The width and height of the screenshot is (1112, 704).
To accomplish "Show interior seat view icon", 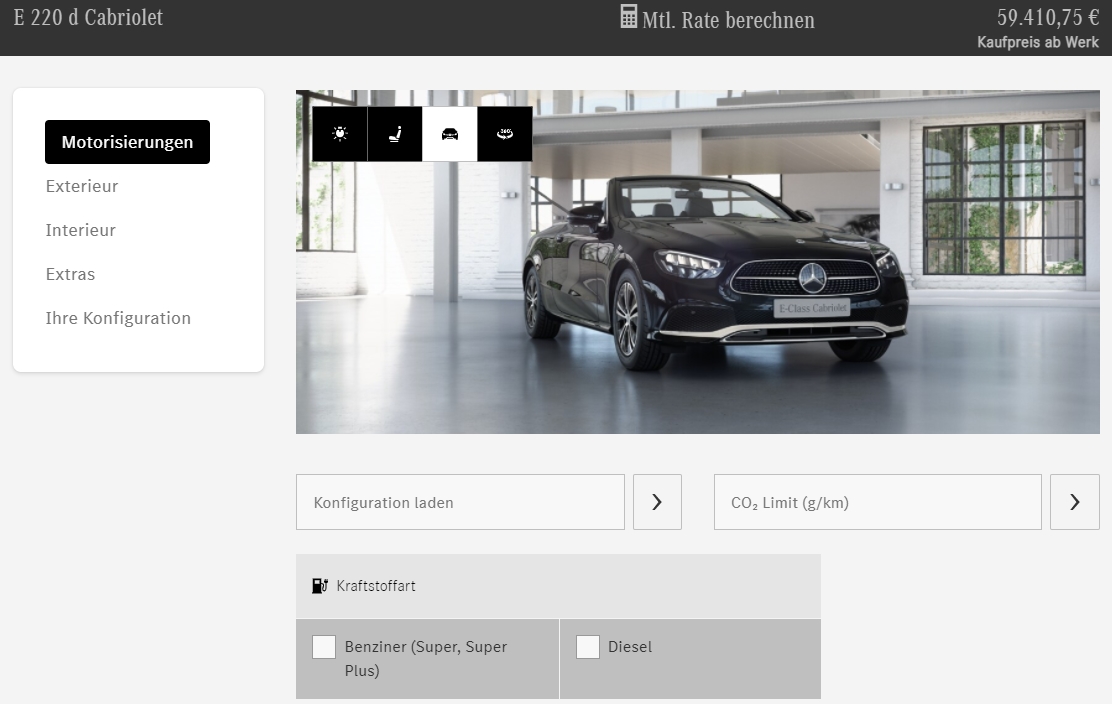I will click(395, 134).
